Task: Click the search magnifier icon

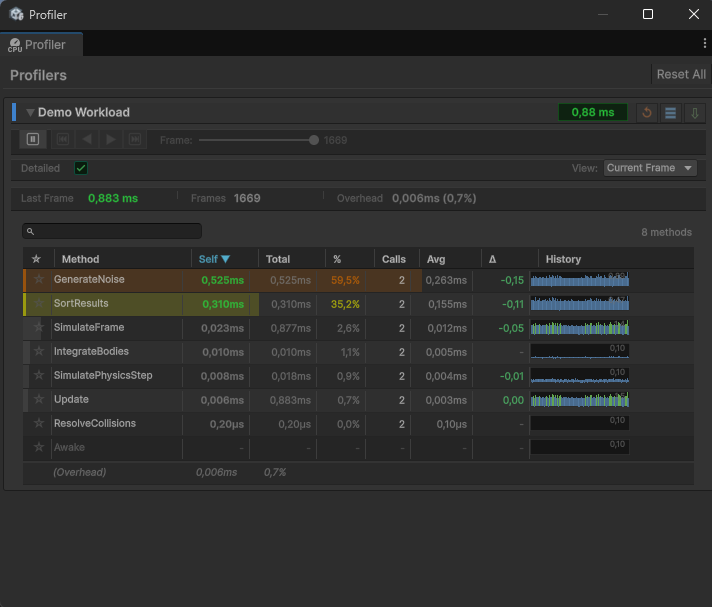Action: pyautogui.click(x=30, y=232)
